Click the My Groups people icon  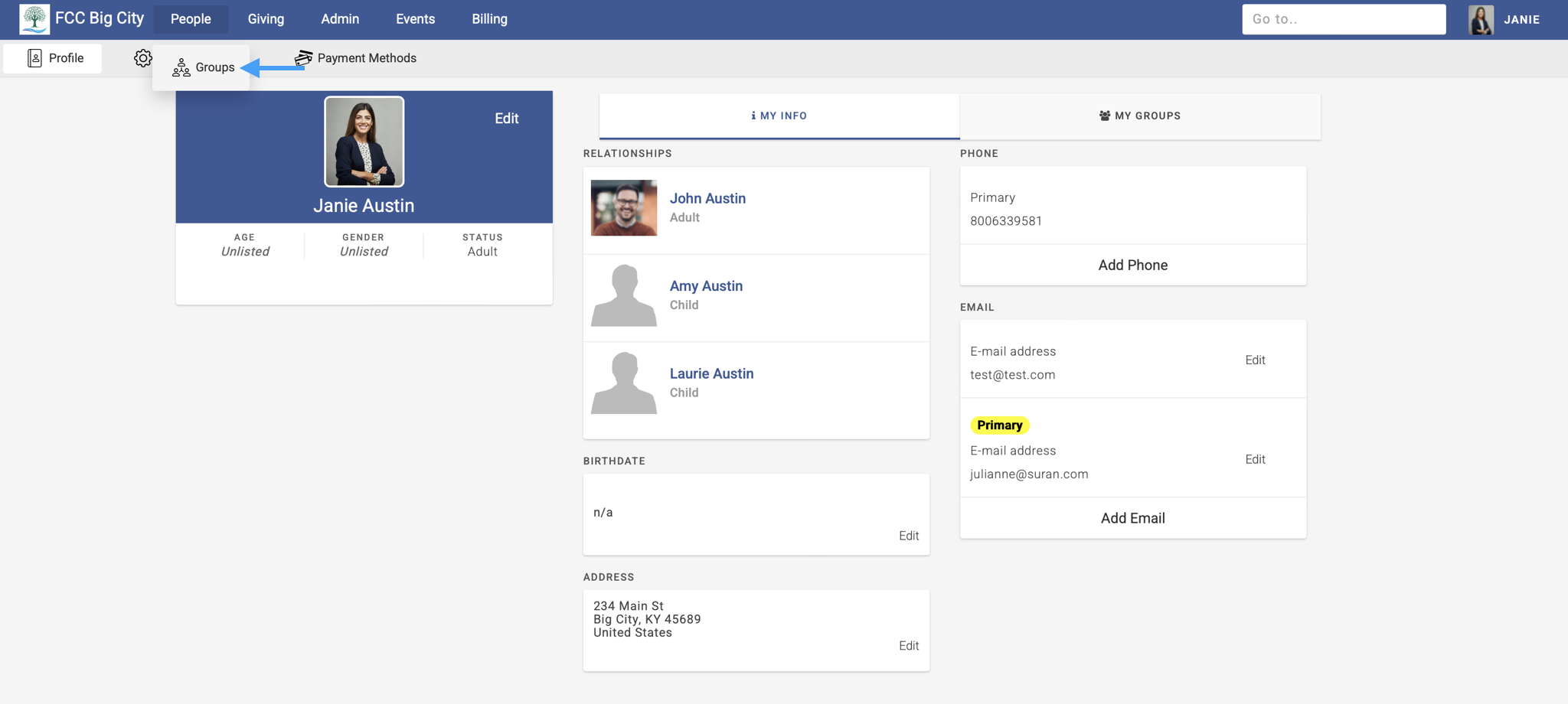pyautogui.click(x=1104, y=116)
